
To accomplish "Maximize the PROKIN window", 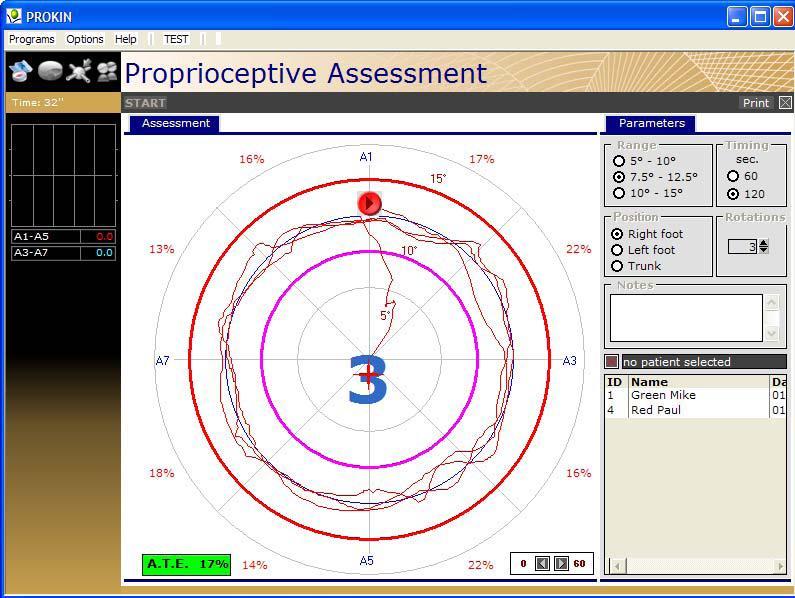I will [760, 17].
